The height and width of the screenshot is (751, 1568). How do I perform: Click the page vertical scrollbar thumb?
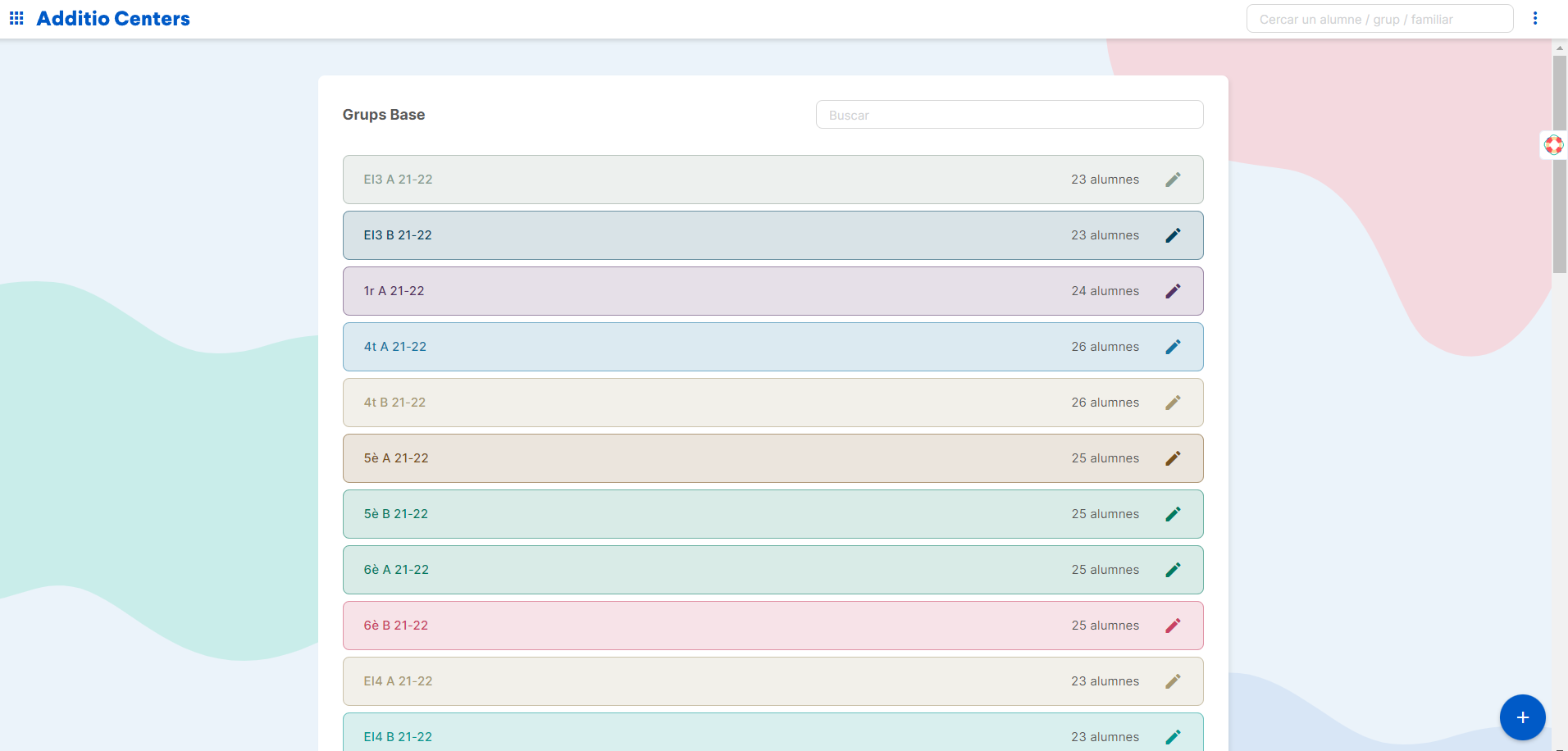(x=1559, y=164)
